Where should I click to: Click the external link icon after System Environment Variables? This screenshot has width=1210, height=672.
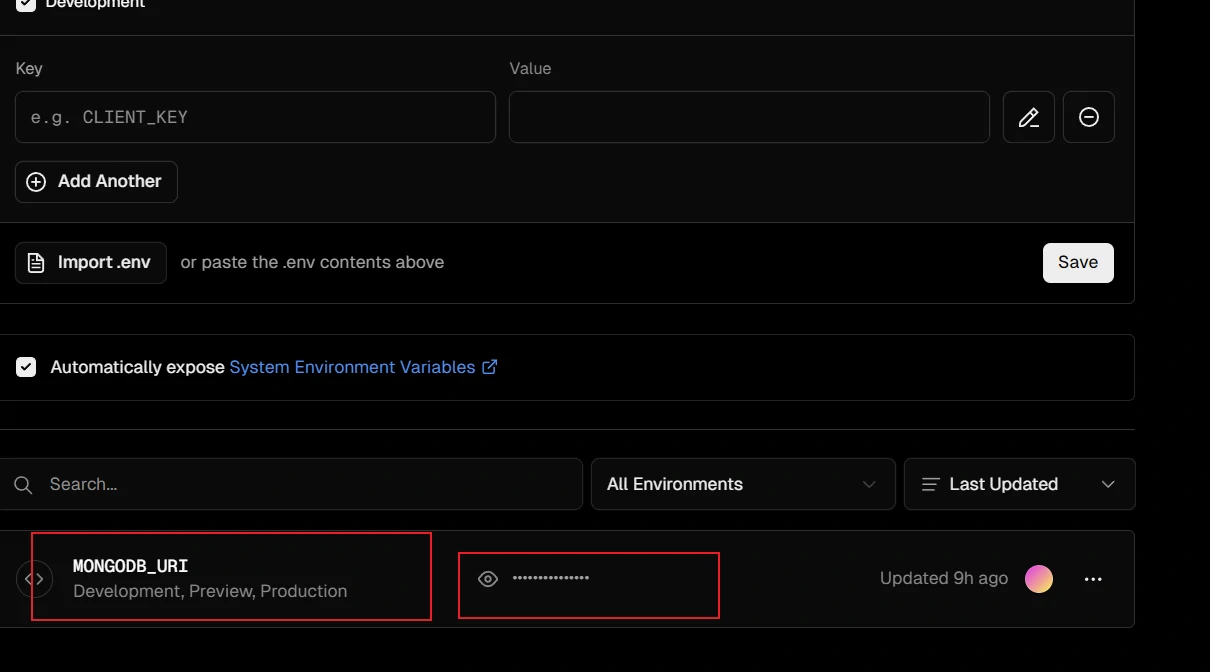490,367
